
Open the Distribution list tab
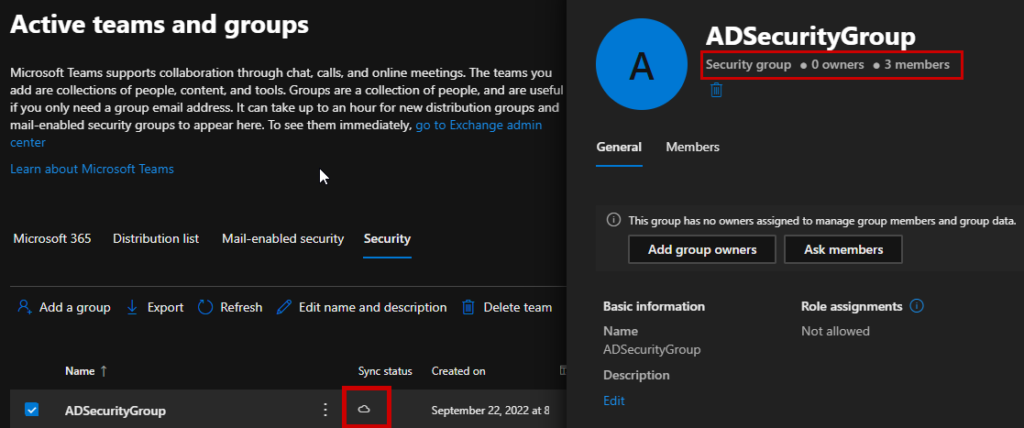[x=155, y=239]
